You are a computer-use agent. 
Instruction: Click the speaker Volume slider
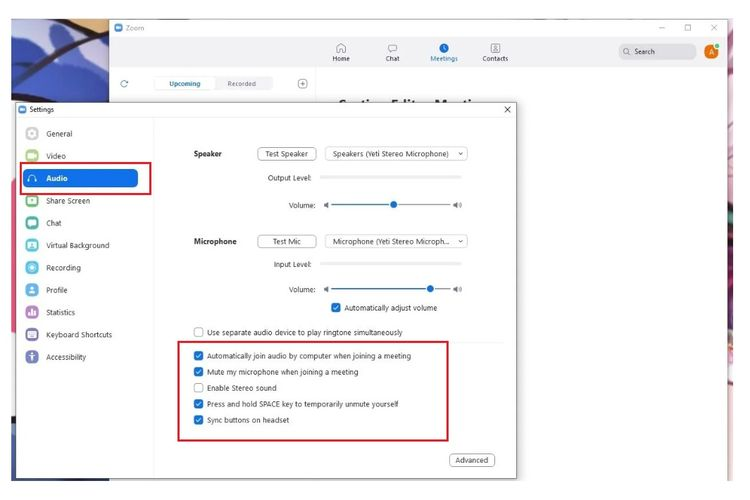[393, 204]
